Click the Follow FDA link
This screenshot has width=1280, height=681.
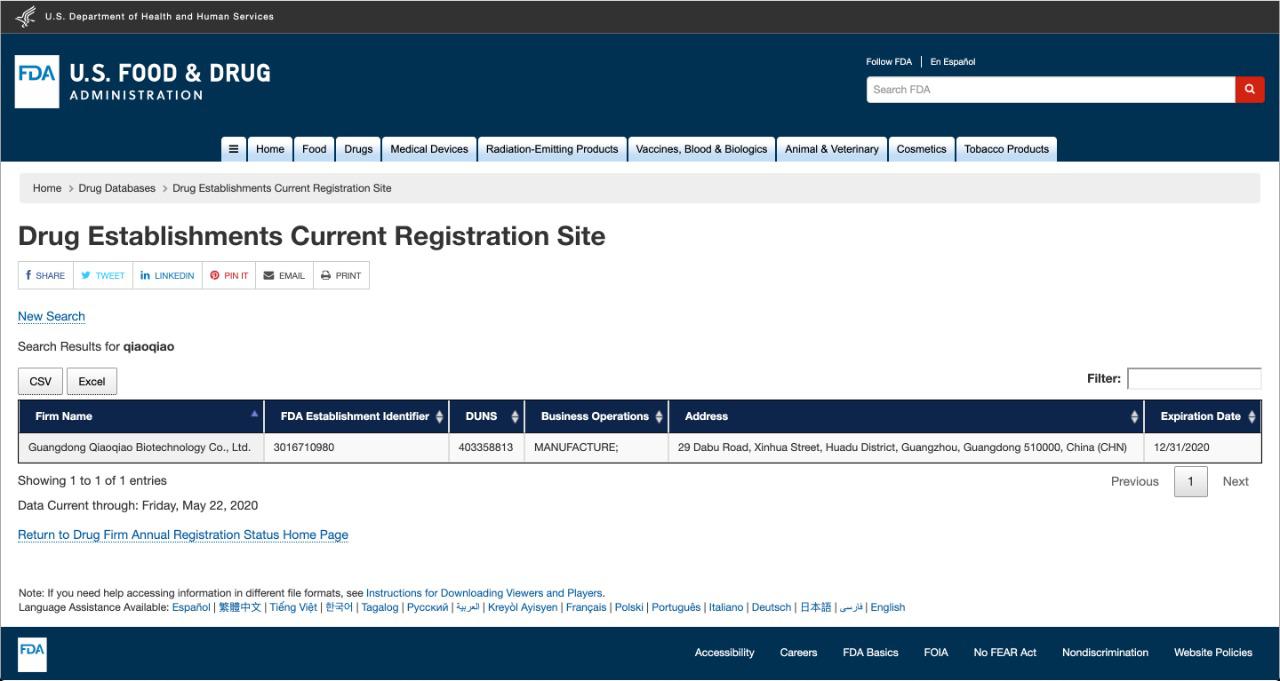[x=889, y=62]
